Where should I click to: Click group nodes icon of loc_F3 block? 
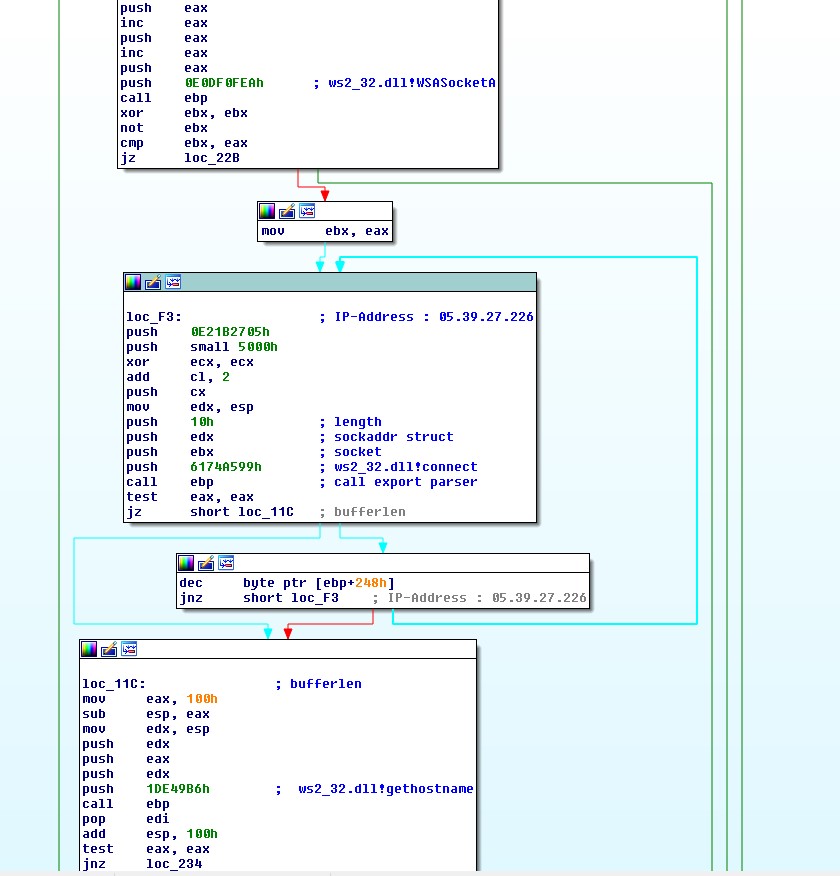[173, 282]
